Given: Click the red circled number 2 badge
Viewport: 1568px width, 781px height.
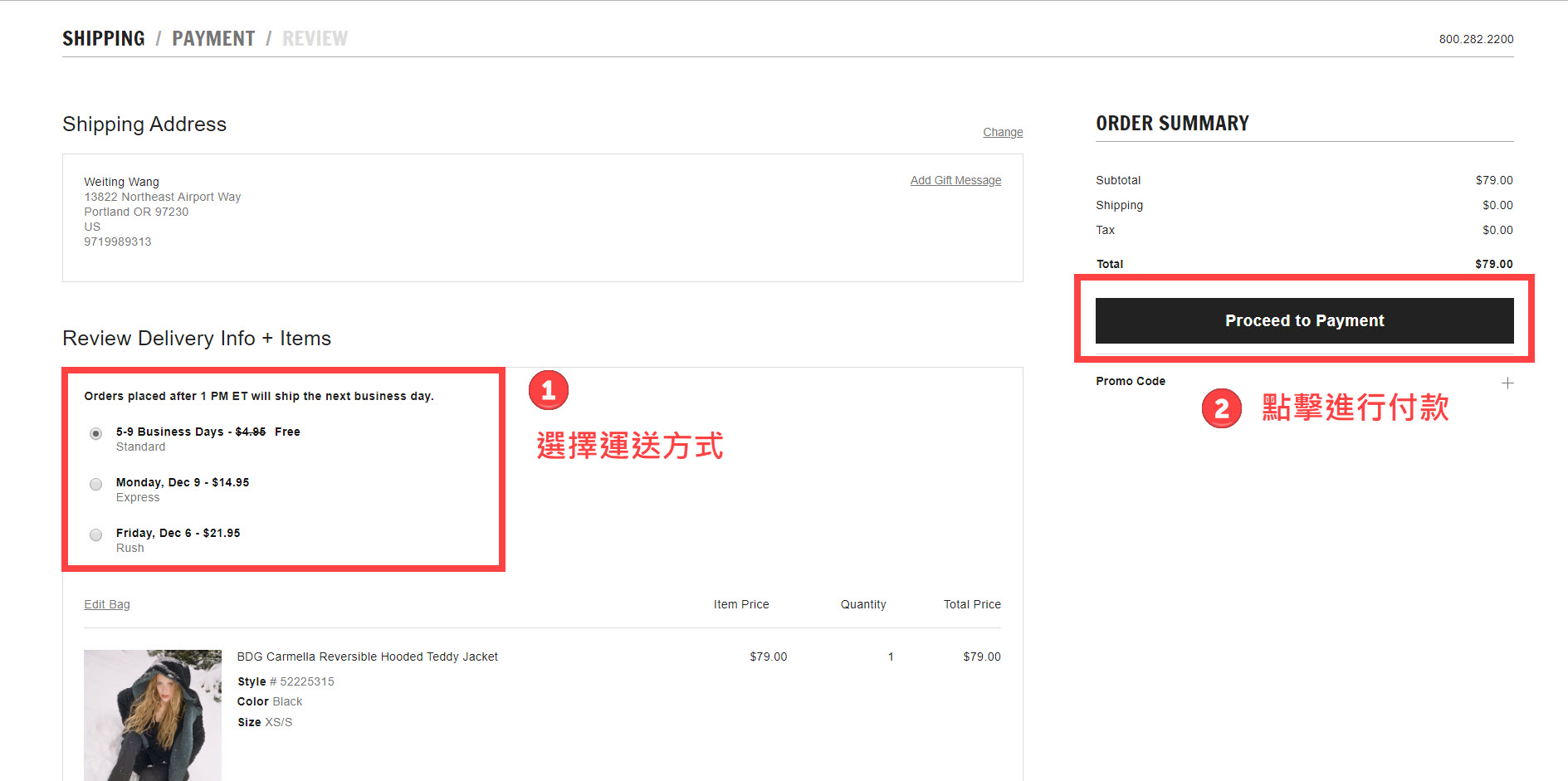Looking at the screenshot, I should point(1222,408).
